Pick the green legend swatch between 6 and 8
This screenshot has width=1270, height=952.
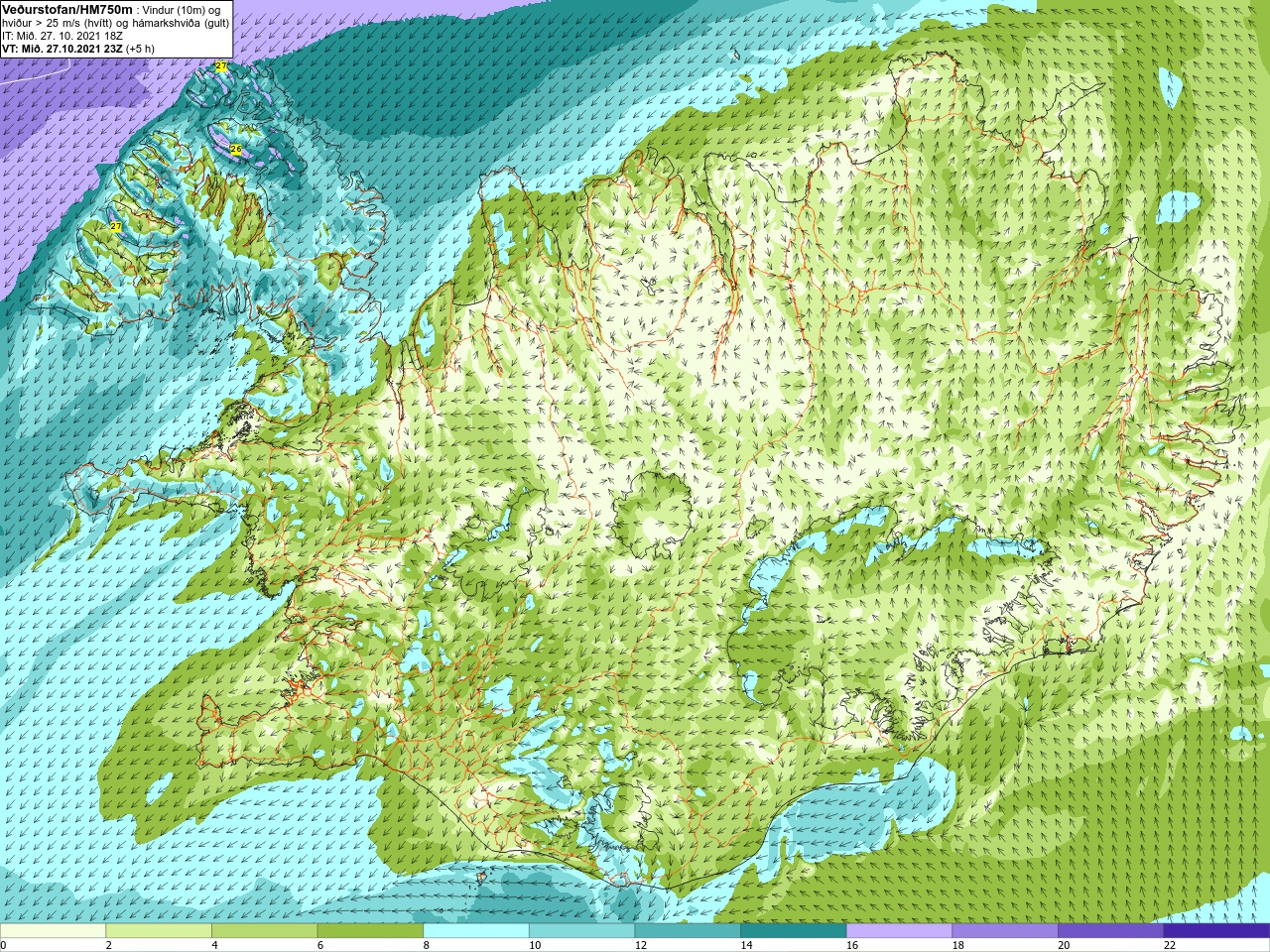tap(370, 931)
